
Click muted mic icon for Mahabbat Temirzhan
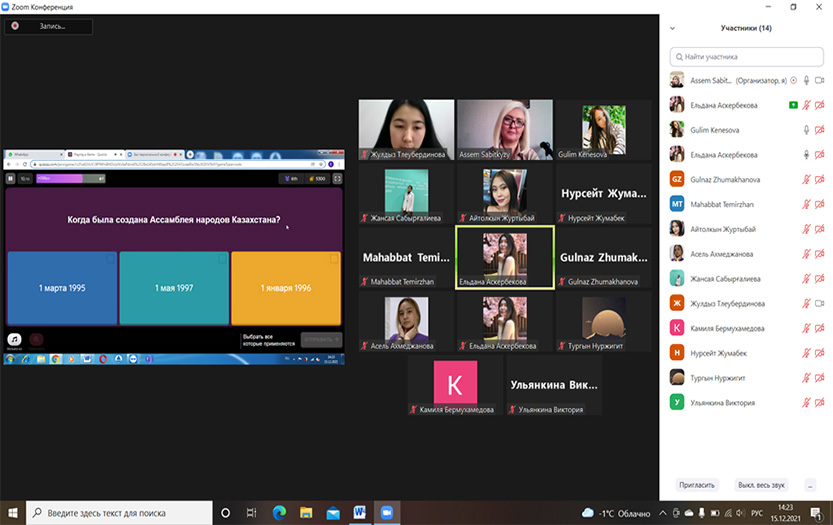pyautogui.click(x=805, y=204)
